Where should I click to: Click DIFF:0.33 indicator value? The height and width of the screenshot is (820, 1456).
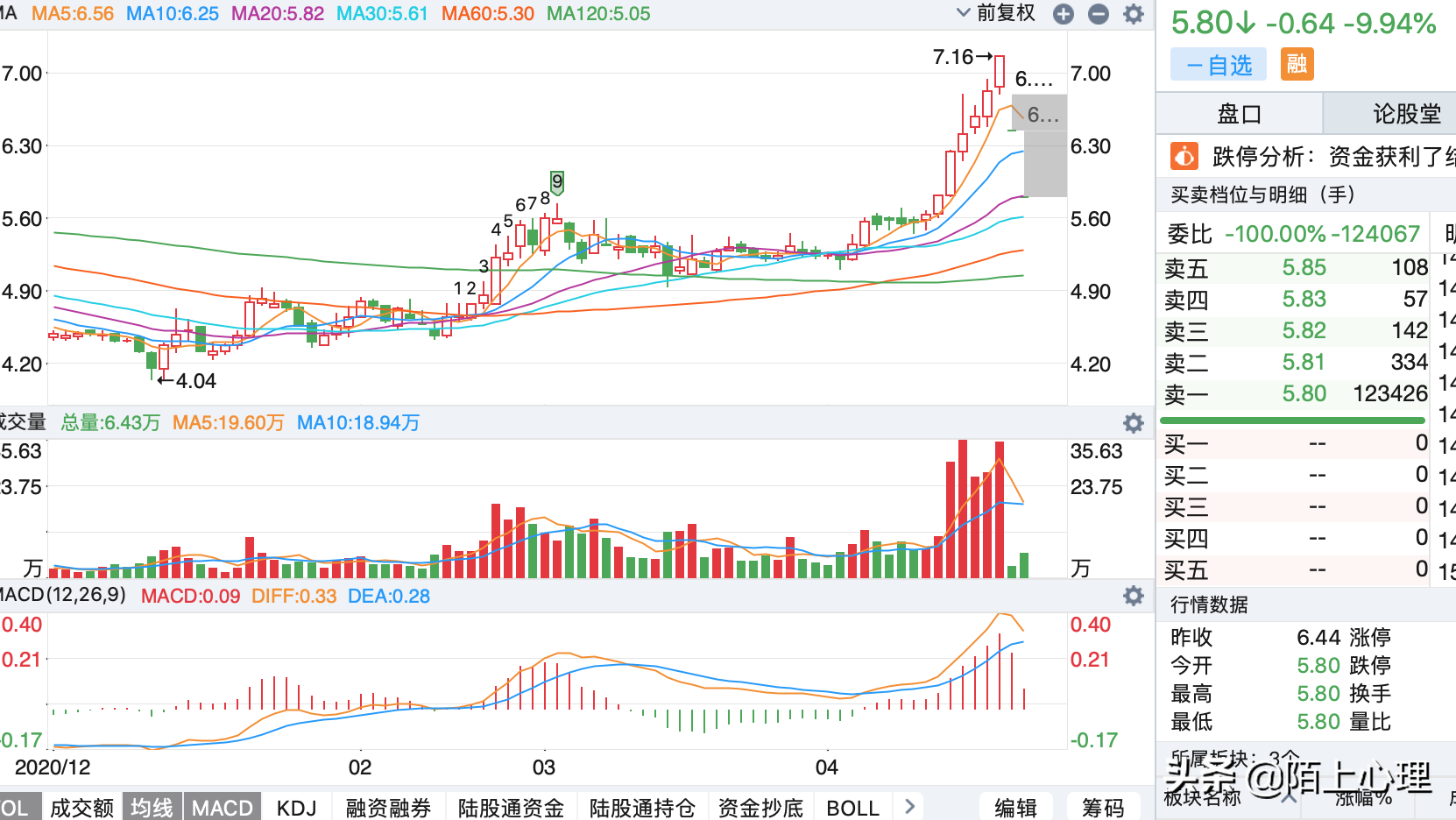click(294, 596)
